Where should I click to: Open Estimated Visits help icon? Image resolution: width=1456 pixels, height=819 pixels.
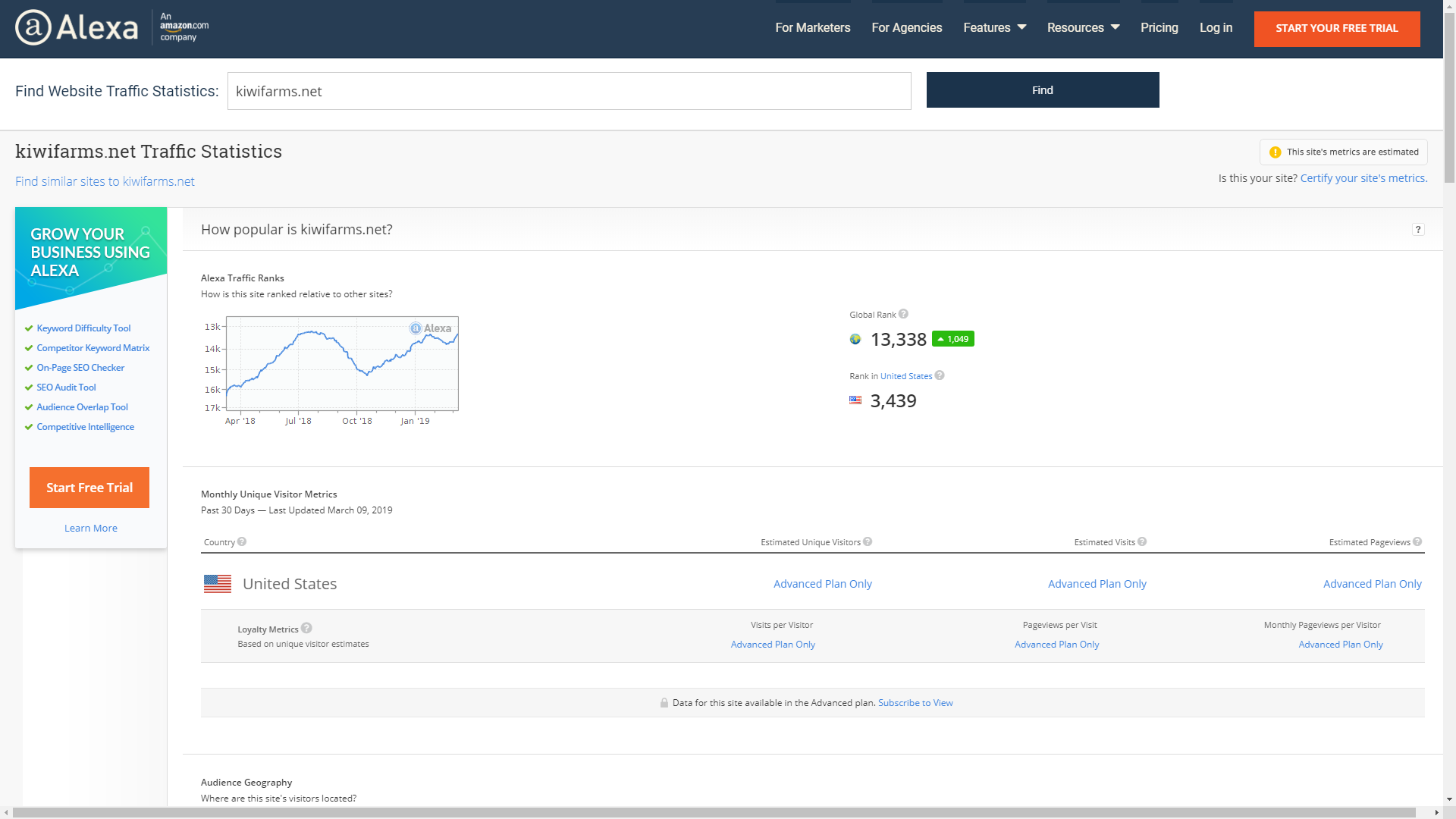click(1142, 541)
